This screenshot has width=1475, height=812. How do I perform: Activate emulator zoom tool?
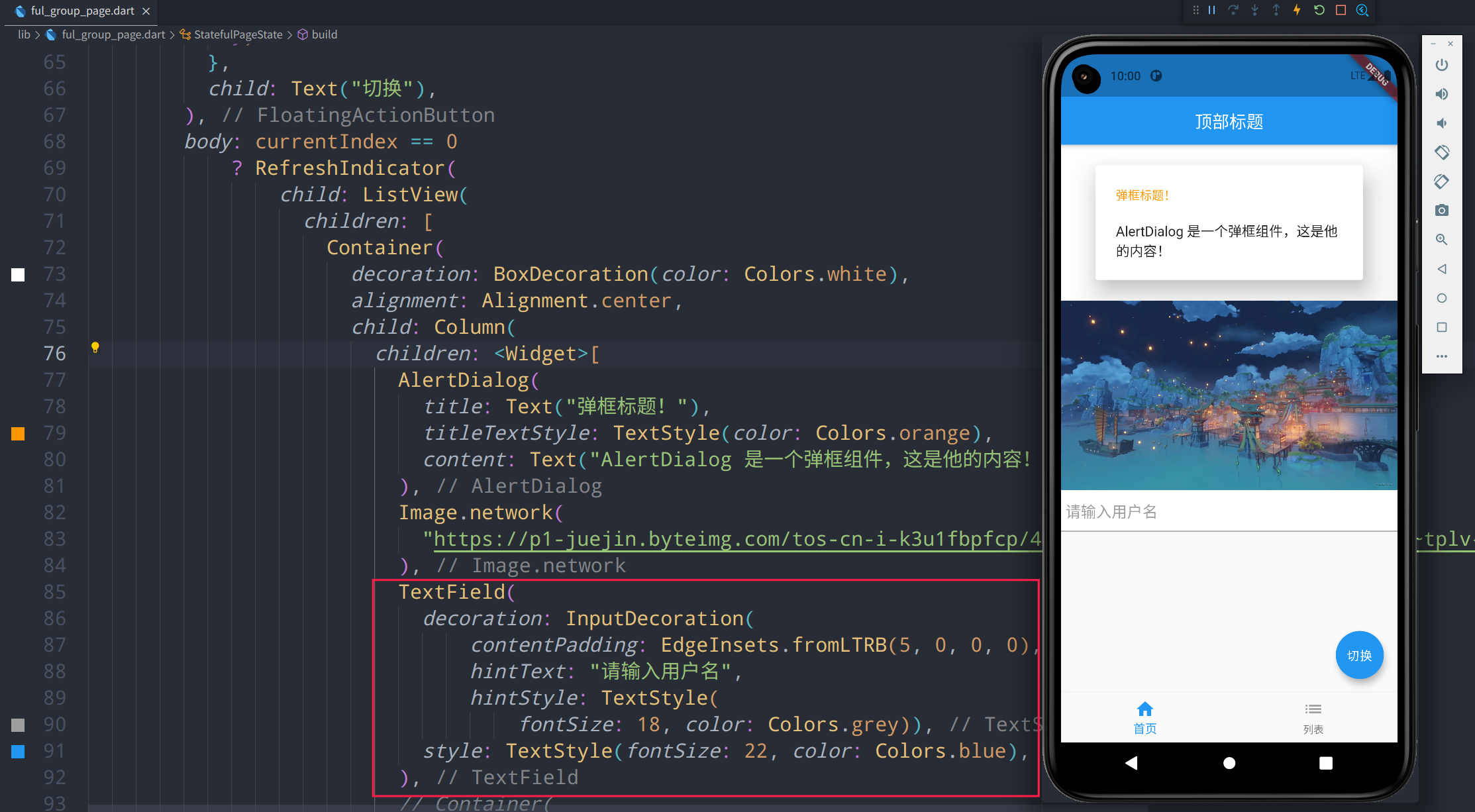click(1442, 240)
